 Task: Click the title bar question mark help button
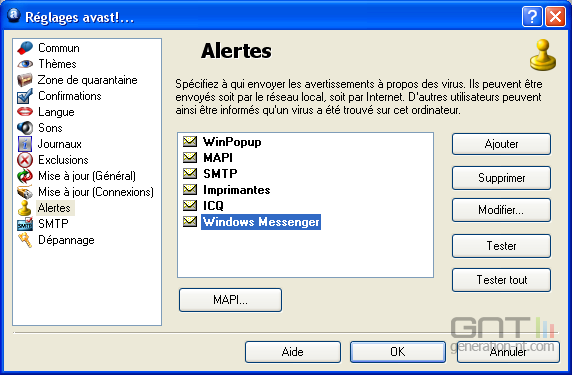click(x=532, y=17)
